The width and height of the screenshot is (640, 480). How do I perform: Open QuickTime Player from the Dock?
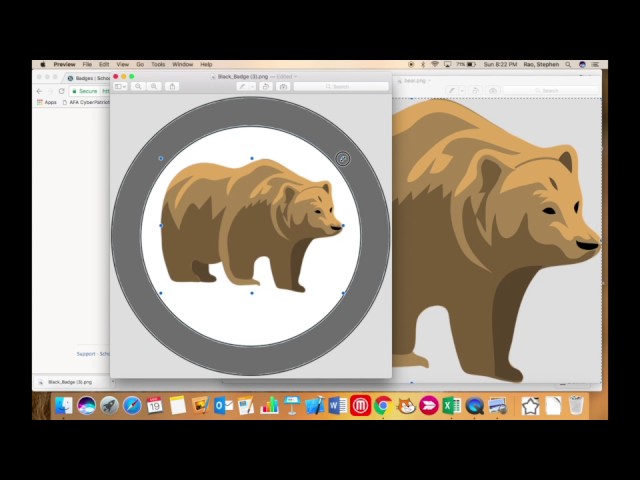[x=475, y=406]
